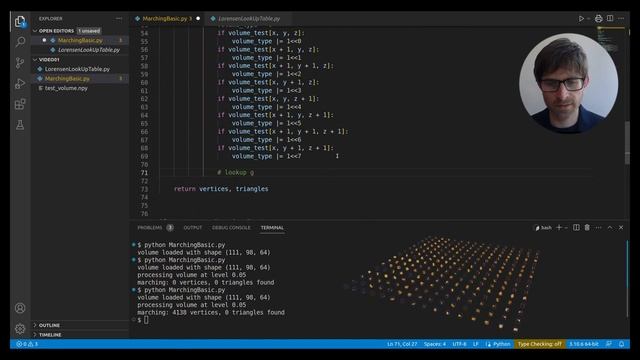Switch to the Terminal tab
The image size is (640, 360).
point(272,228)
